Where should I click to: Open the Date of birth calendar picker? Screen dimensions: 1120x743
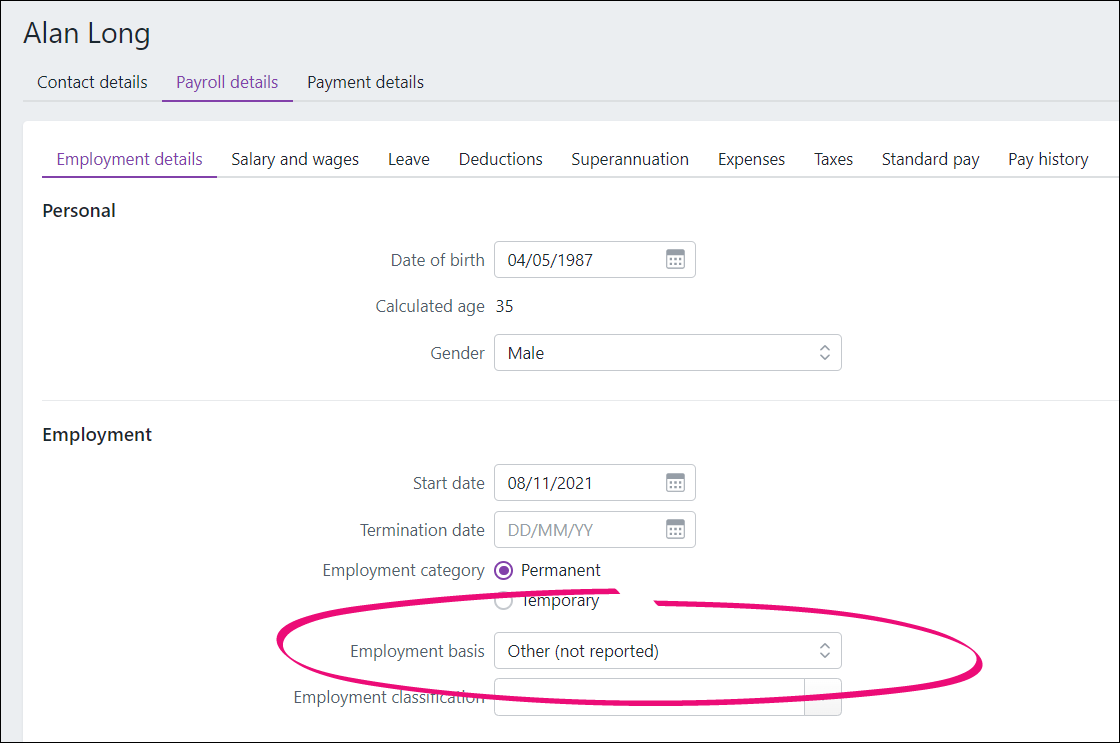[675, 260]
